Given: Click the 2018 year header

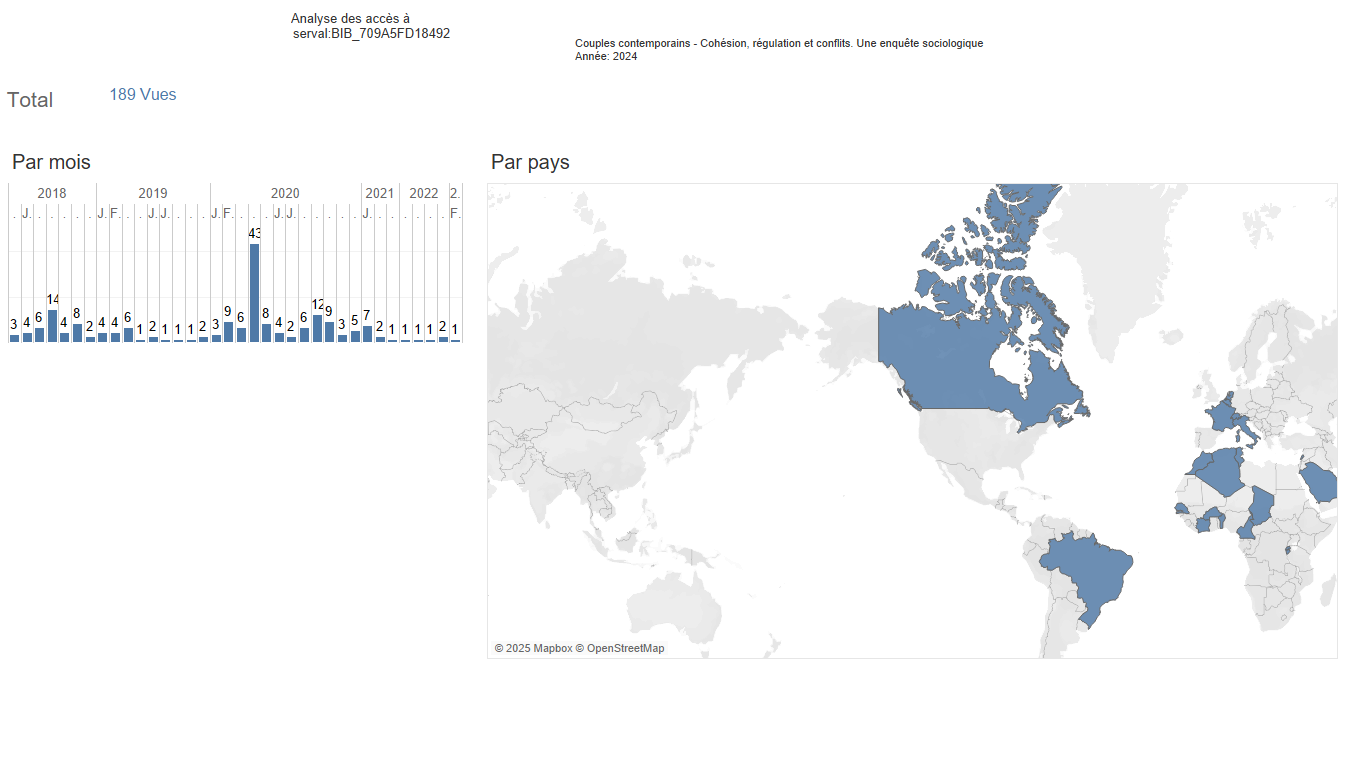Looking at the screenshot, I should coord(52,193).
